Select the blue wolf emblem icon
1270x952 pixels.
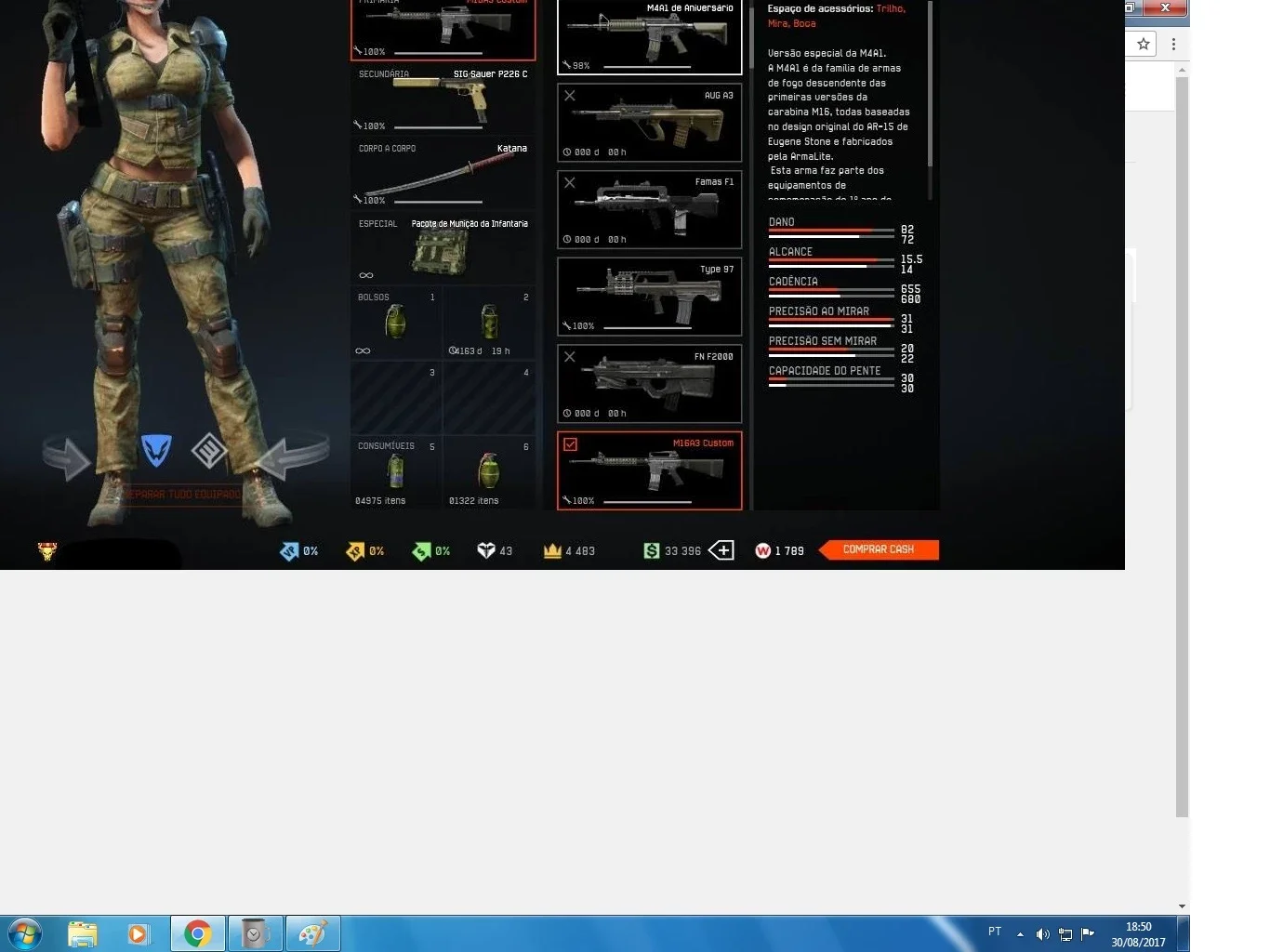tap(156, 450)
